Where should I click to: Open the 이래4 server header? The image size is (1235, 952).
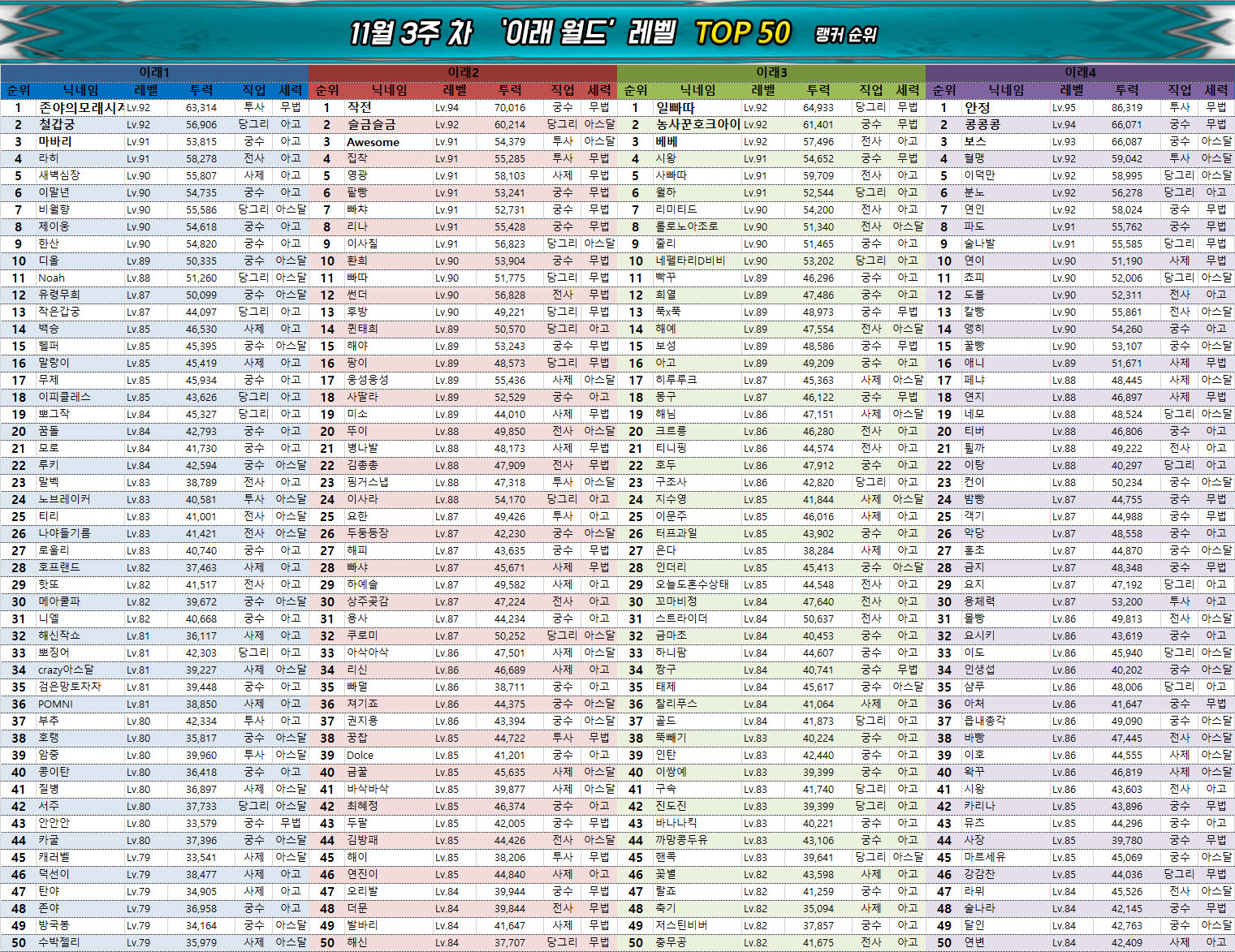[1080, 72]
